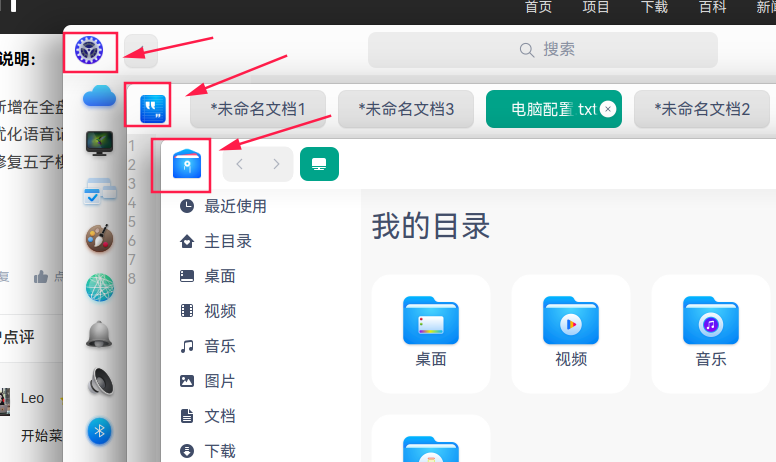Open 桌面 in the sidebar
The height and width of the screenshot is (462, 776).
point(207,276)
